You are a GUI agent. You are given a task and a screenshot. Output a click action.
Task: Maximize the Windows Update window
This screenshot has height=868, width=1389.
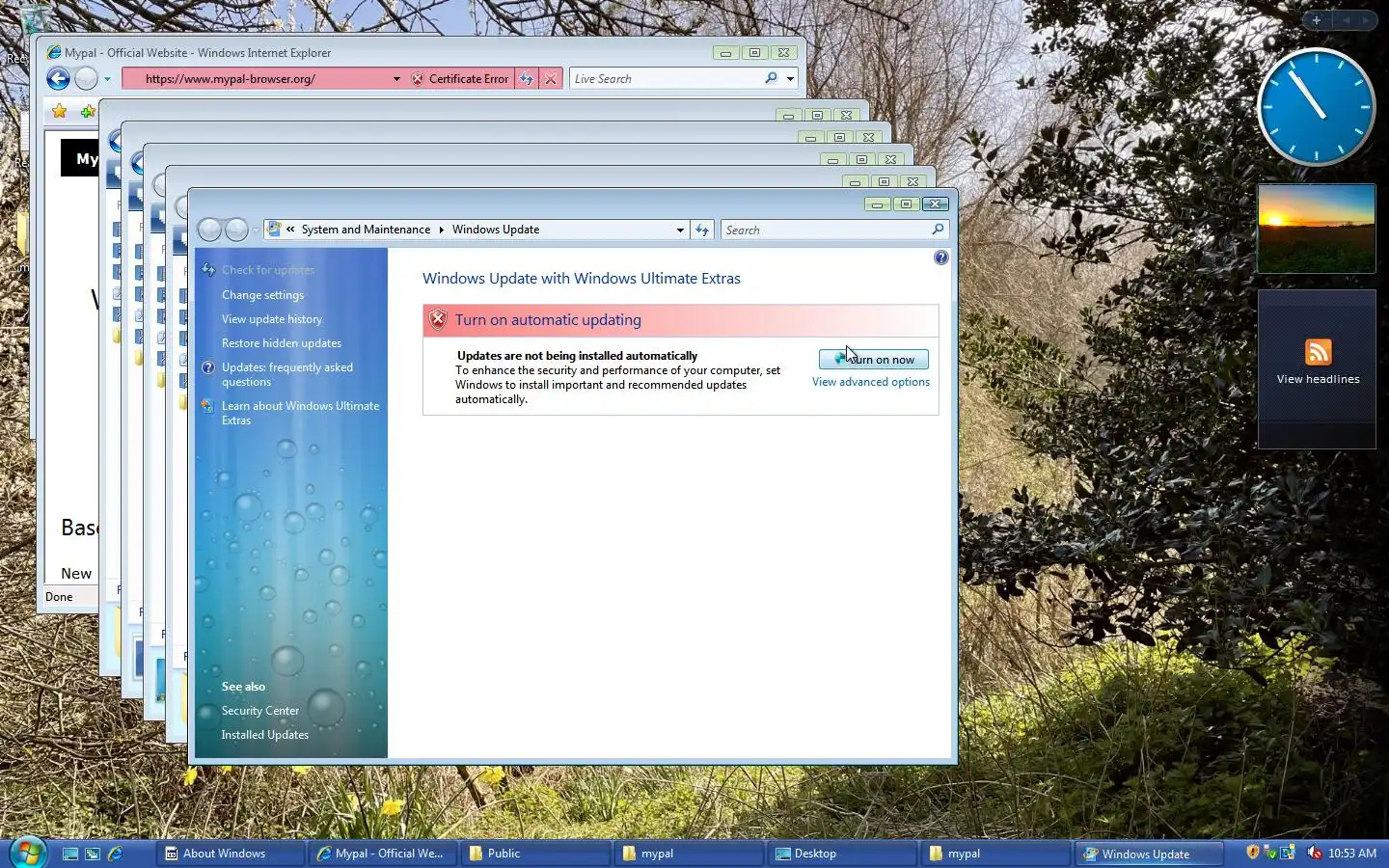[906, 204]
